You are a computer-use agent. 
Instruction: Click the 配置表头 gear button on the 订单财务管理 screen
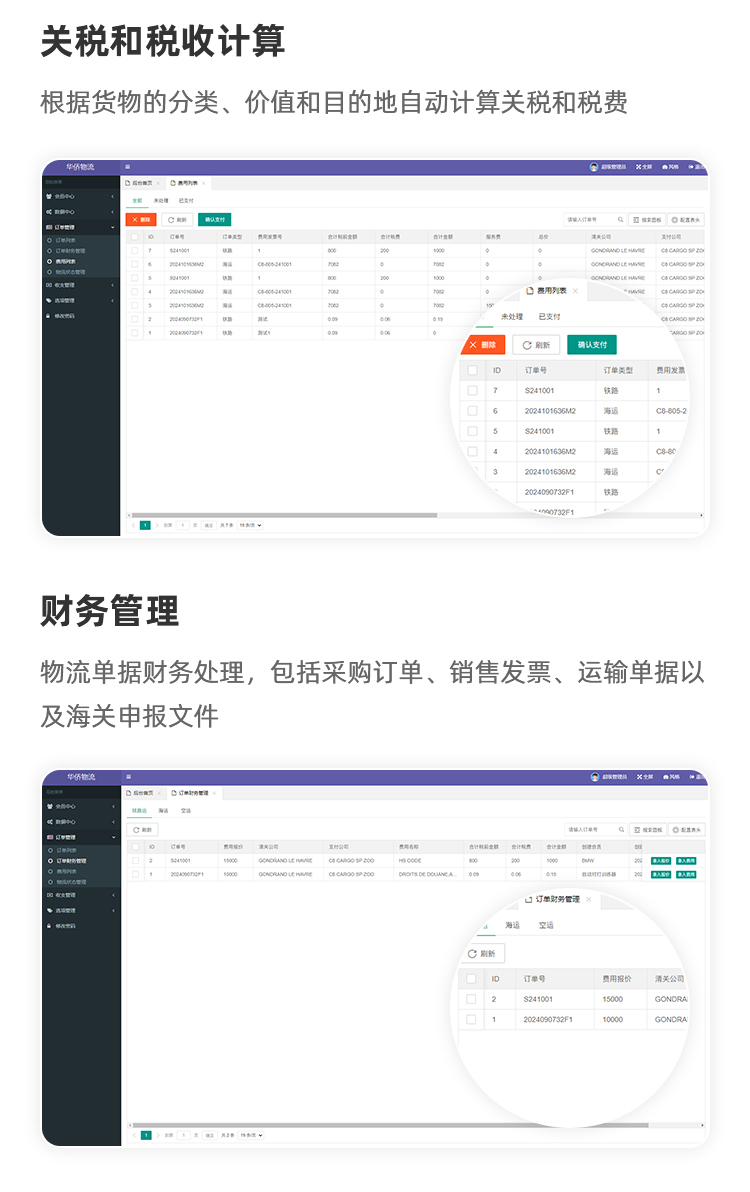(687, 829)
